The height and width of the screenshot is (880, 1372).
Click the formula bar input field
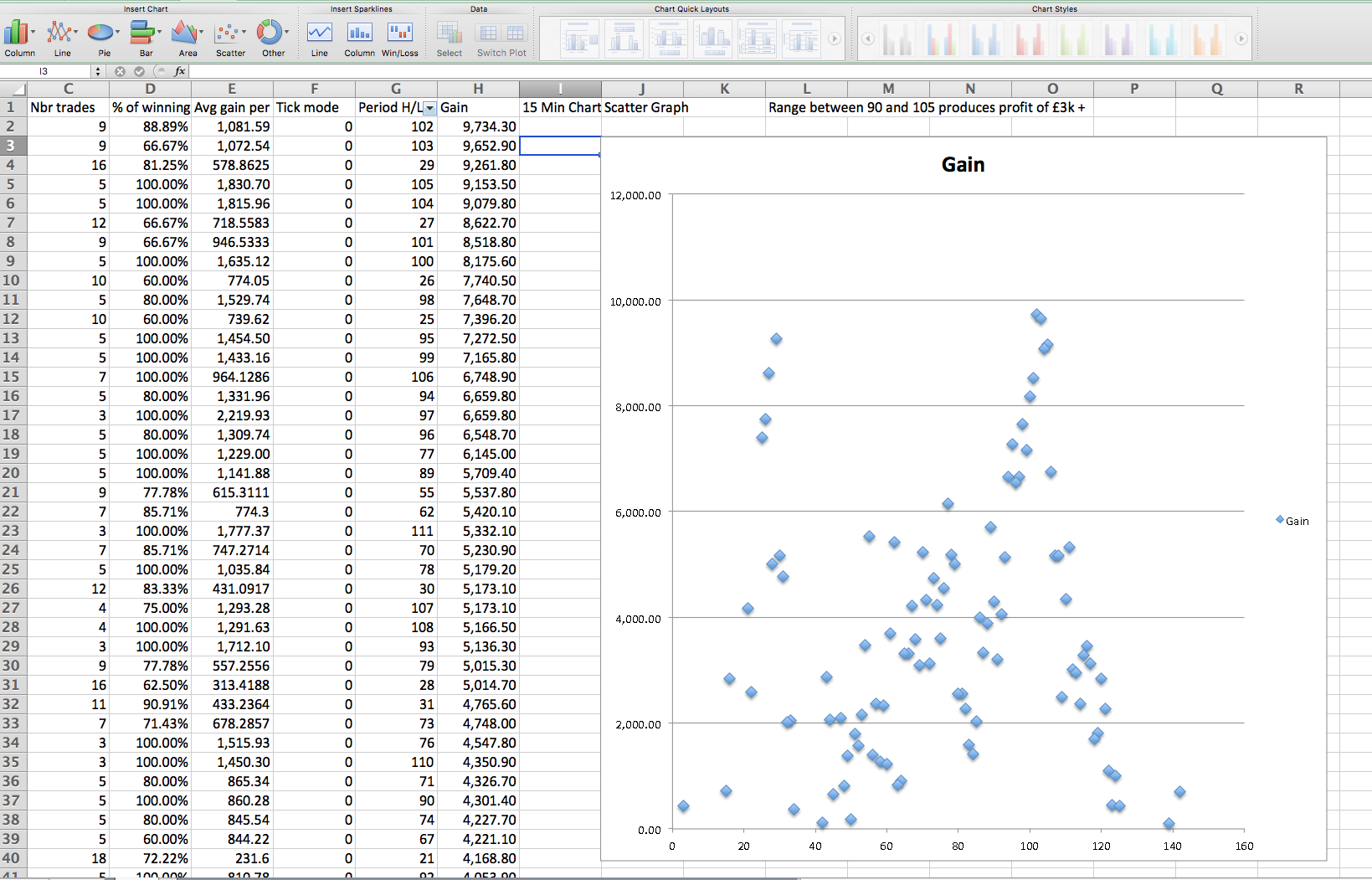[x=753, y=72]
